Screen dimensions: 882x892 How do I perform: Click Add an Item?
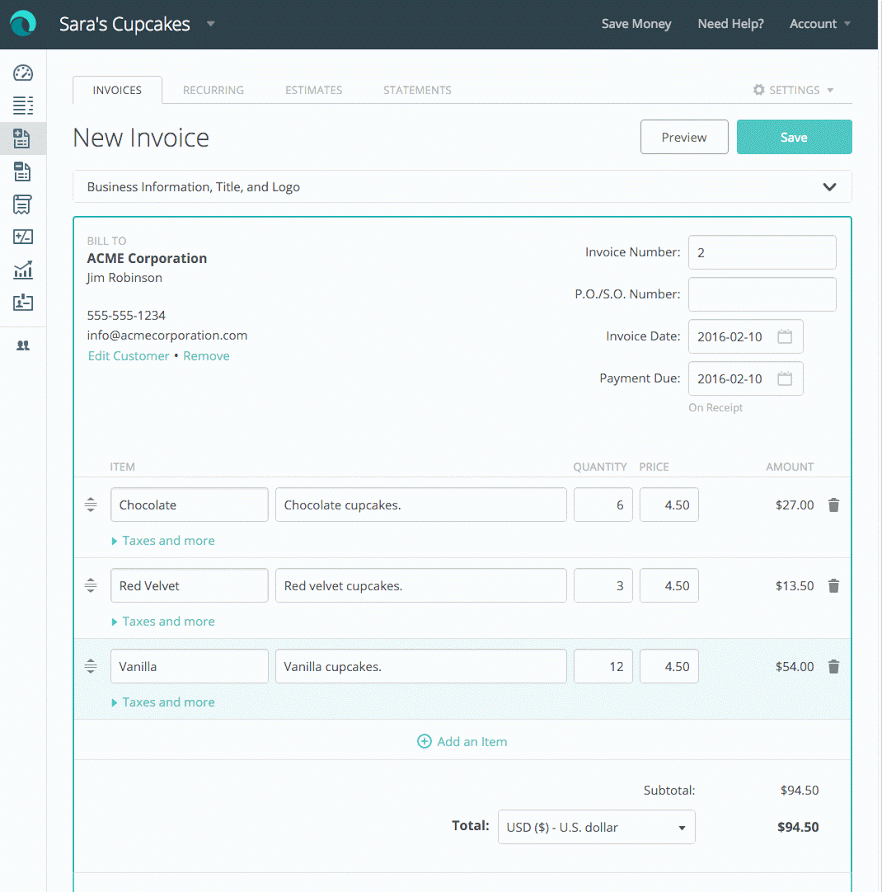[x=462, y=742]
